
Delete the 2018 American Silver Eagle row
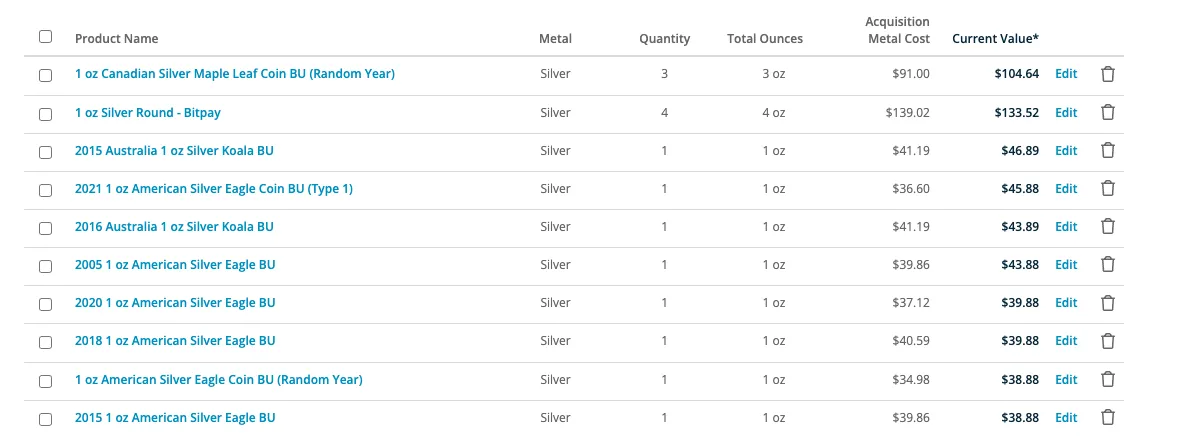[x=1107, y=342]
